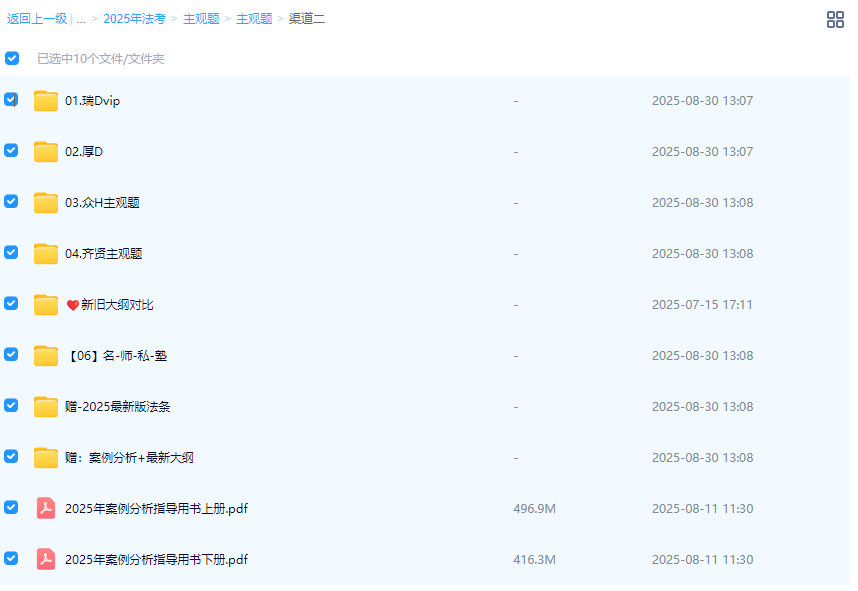Go back via 返回上一级 link
The height and width of the screenshot is (591, 858).
tap(37, 19)
